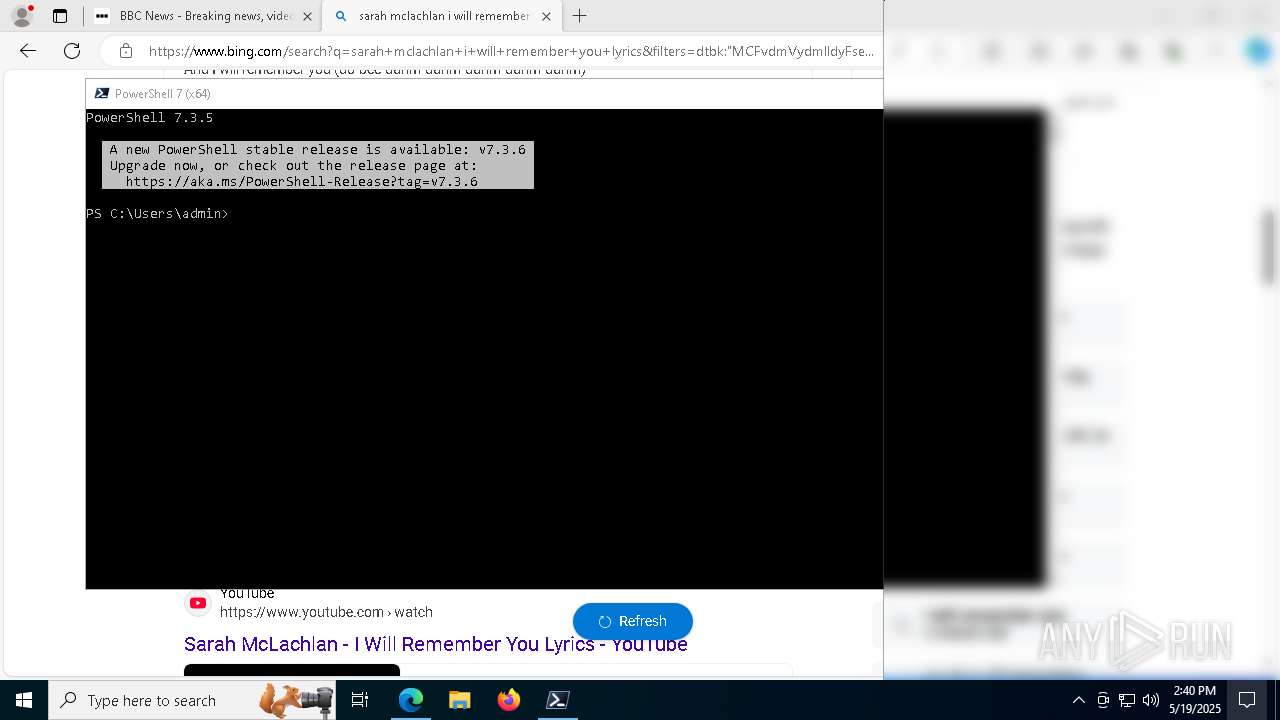Click the squirrel search highlight image
Viewport: 1280px width, 720px height.
click(296, 700)
